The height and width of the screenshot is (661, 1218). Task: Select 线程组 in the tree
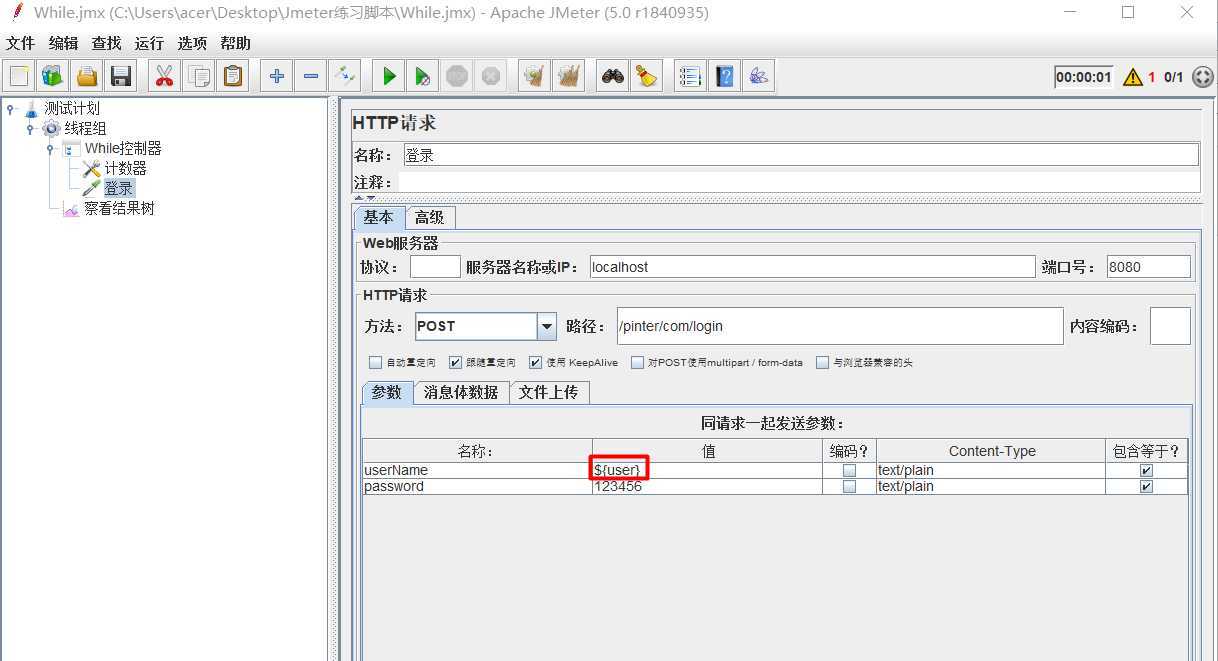tap(86, 129)
